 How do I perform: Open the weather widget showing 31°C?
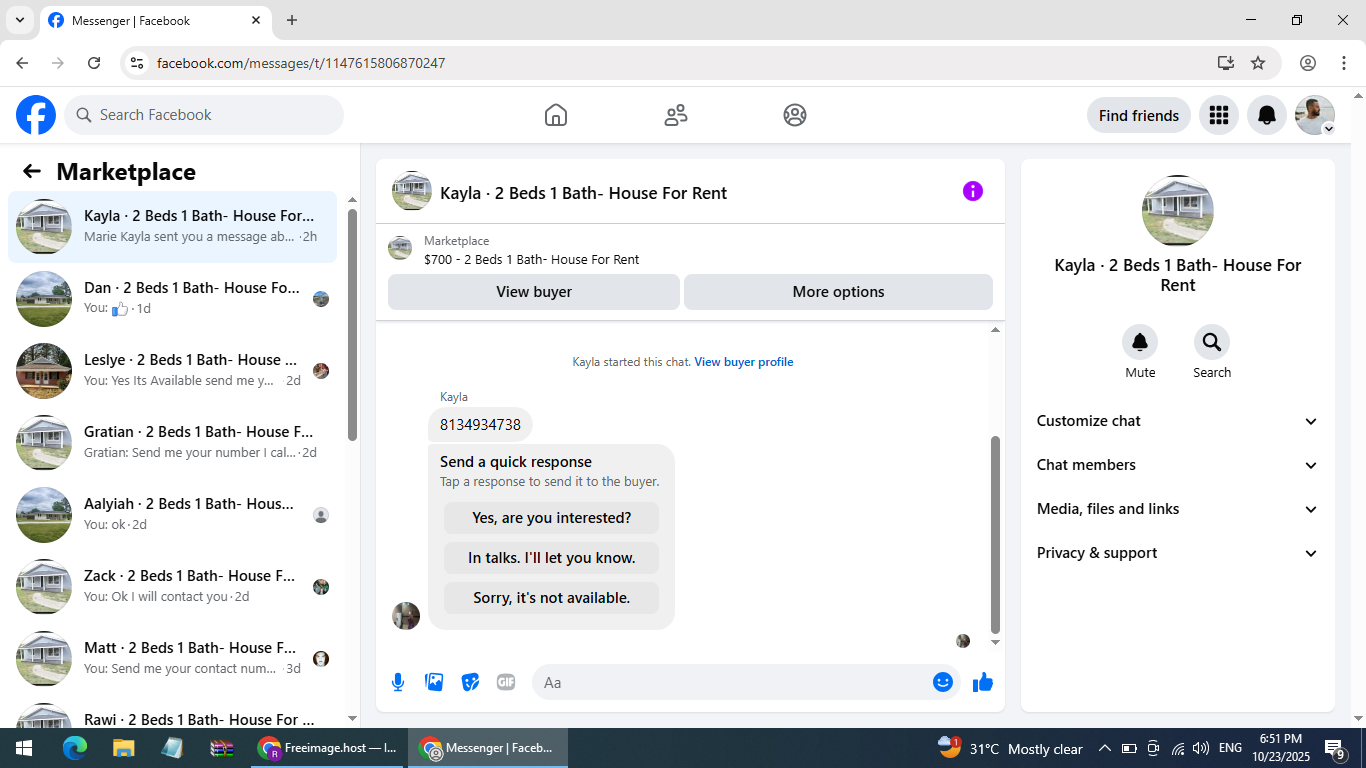[x=1010, y=748]
